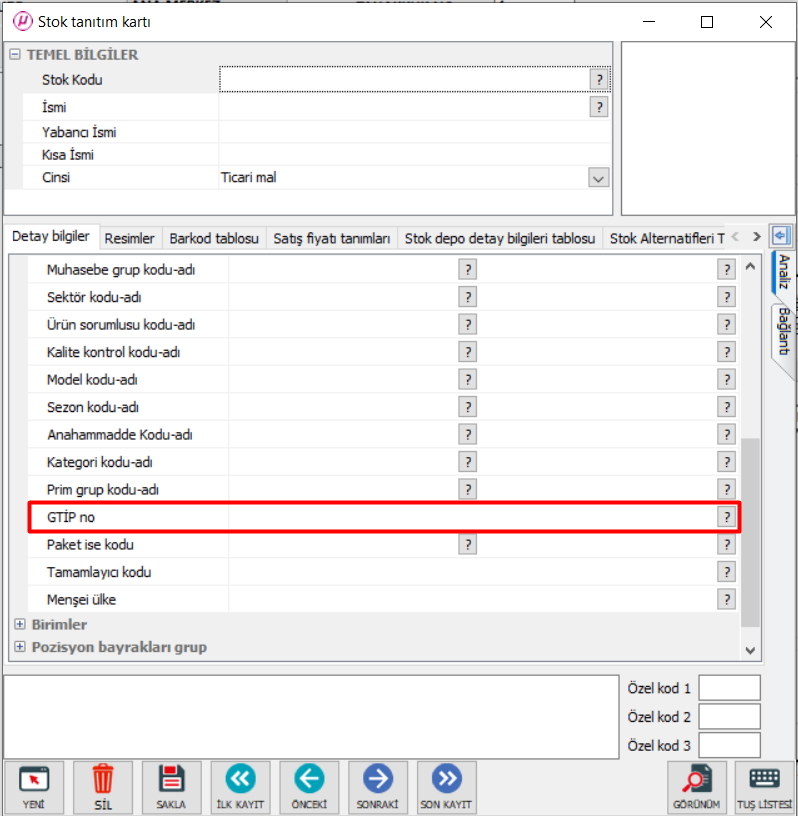Expand Pozisyon bayrakları grup section
Screen dimensions: 798x816
pos(20,647)
